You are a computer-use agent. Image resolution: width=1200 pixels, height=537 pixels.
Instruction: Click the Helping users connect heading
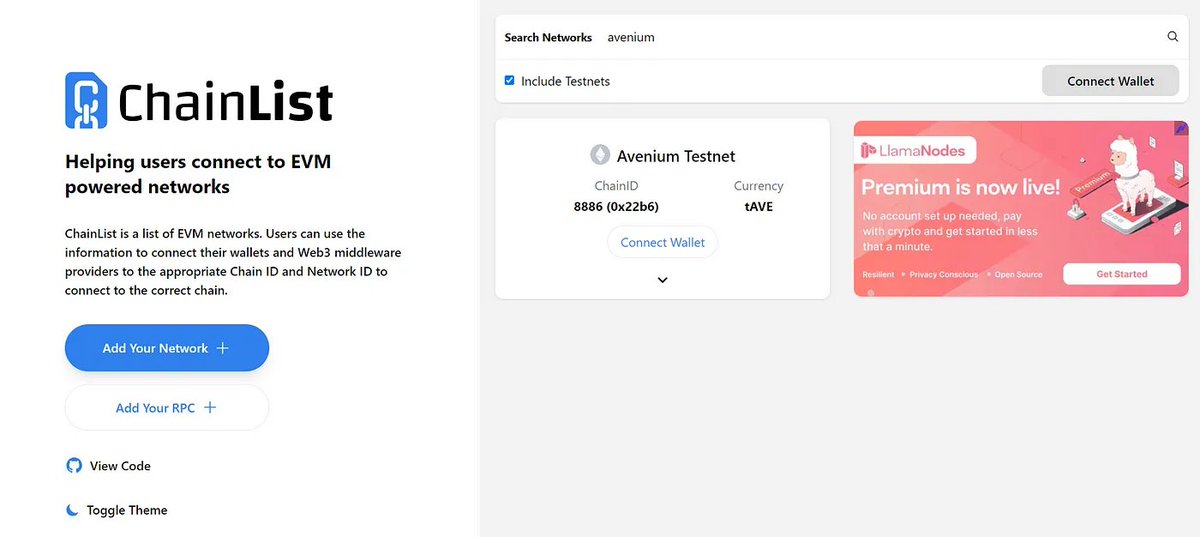(198, 174)
